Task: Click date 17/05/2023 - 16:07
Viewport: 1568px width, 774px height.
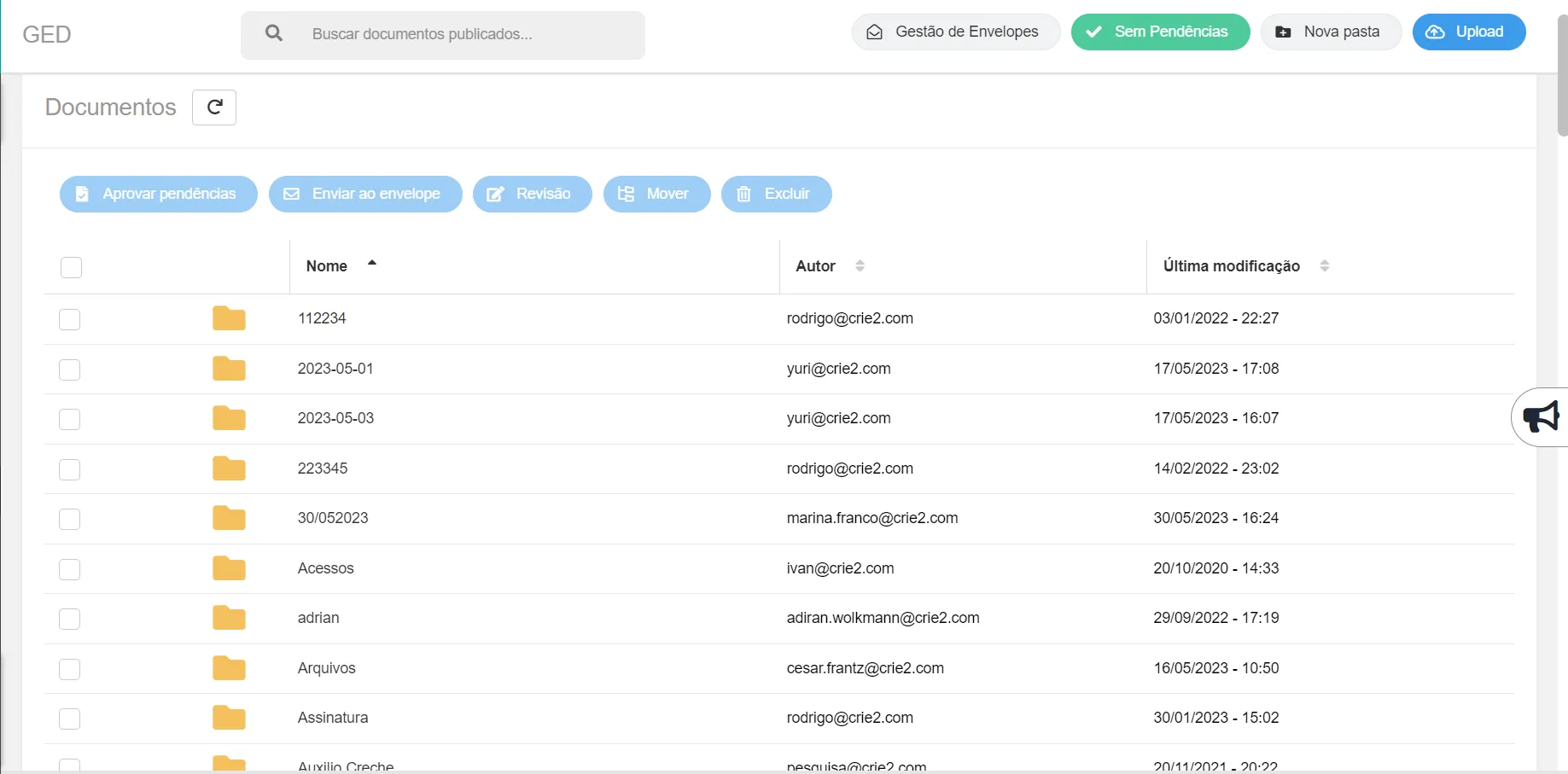Action: pyautogui.click(x=1216, y=418)
